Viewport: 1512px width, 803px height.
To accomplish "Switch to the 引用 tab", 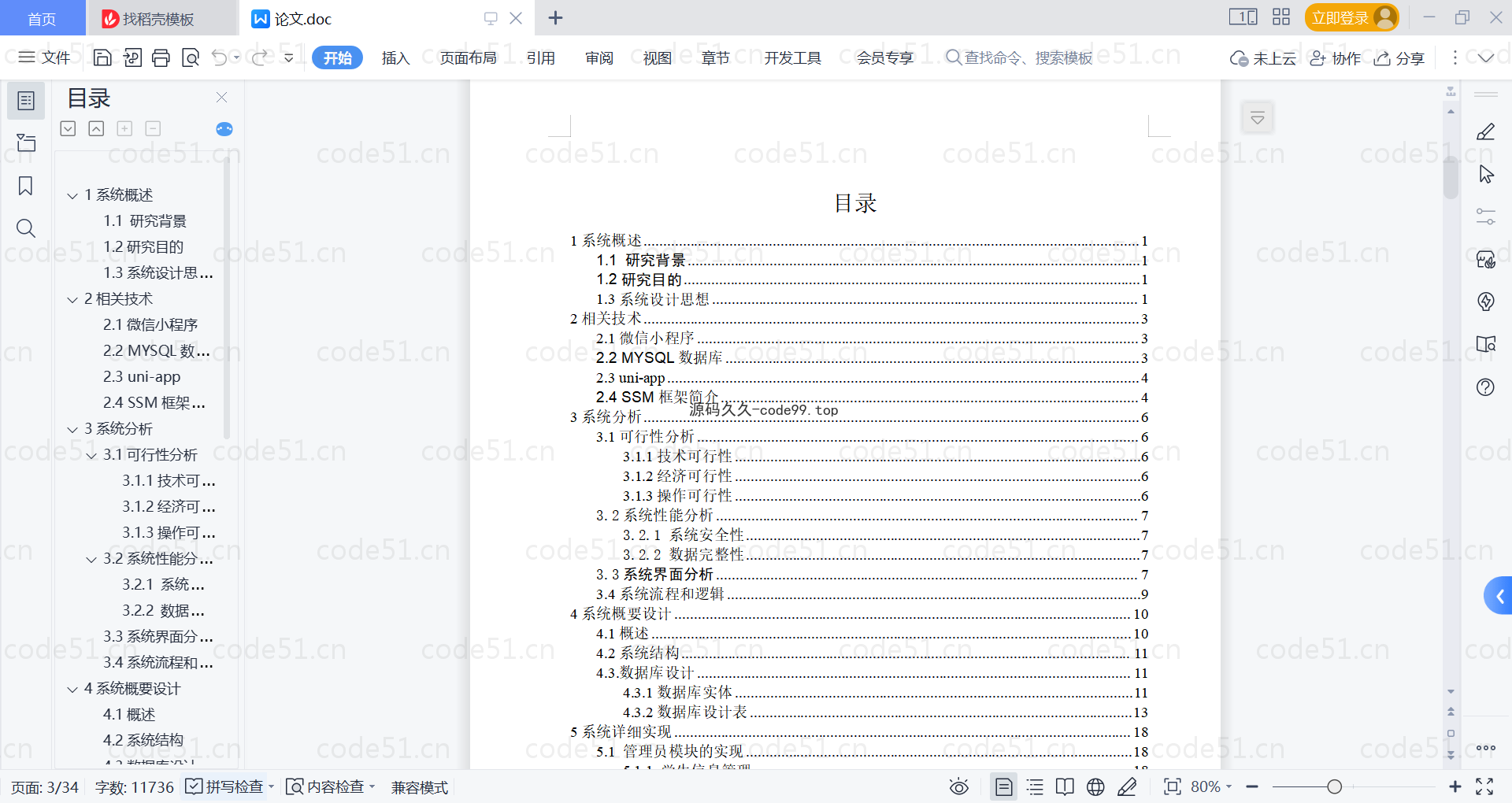I will point(541,57).
